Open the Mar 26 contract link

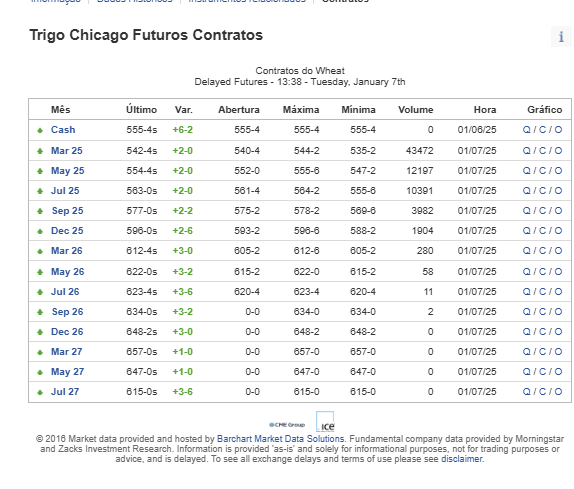coord(67,251)
